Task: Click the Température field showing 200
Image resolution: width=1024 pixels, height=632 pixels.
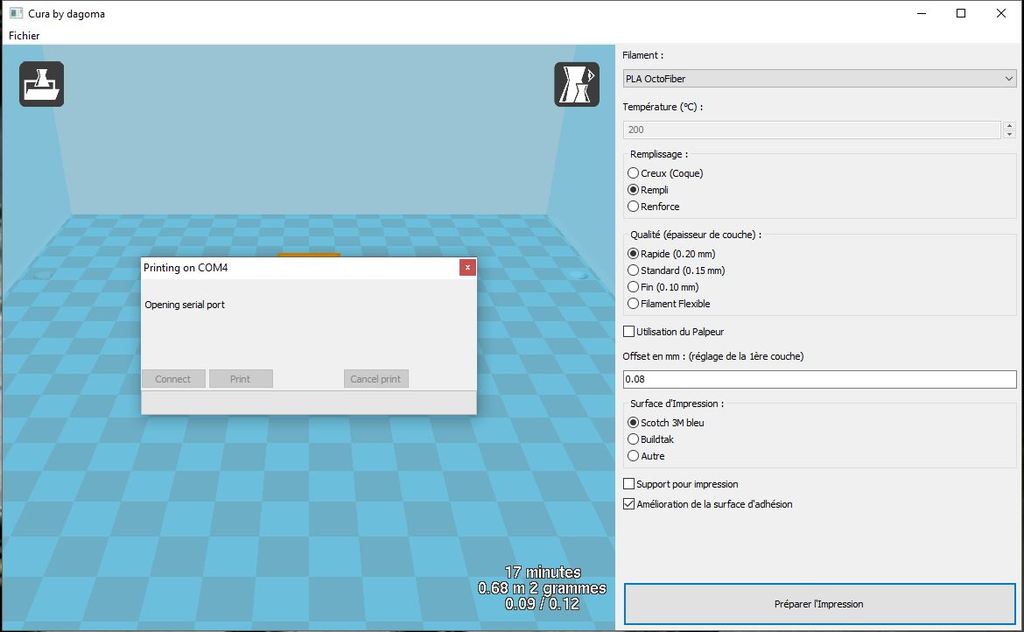Action: click(812, 130)
